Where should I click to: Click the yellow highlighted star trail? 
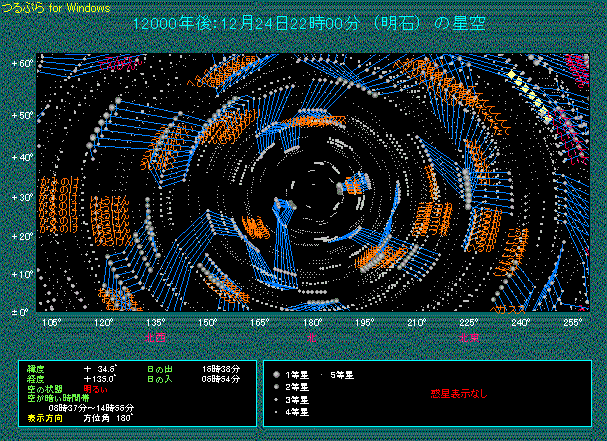[528, 90]
